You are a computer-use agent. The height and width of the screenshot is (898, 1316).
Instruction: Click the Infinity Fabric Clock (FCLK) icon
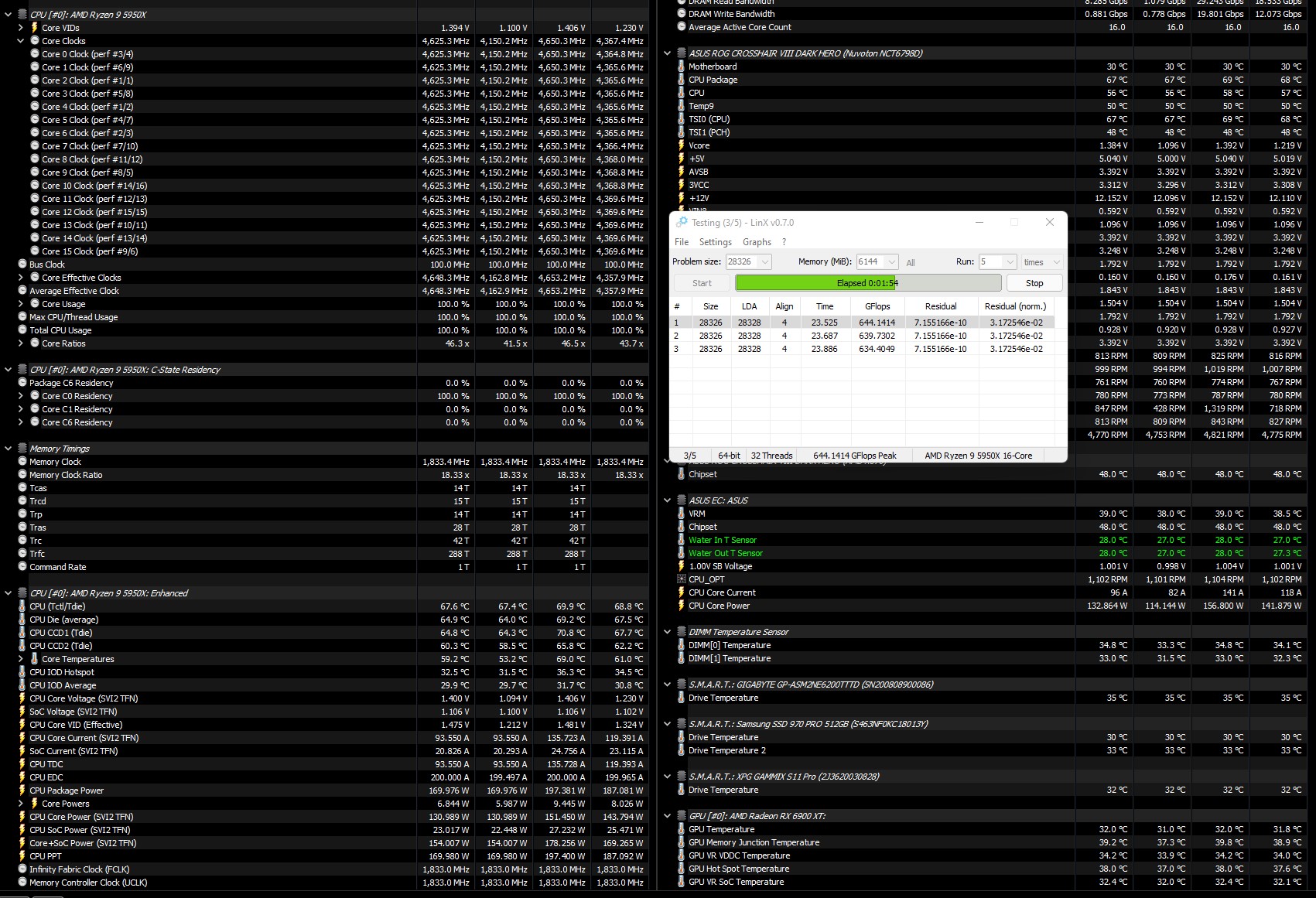coord(22,869)
